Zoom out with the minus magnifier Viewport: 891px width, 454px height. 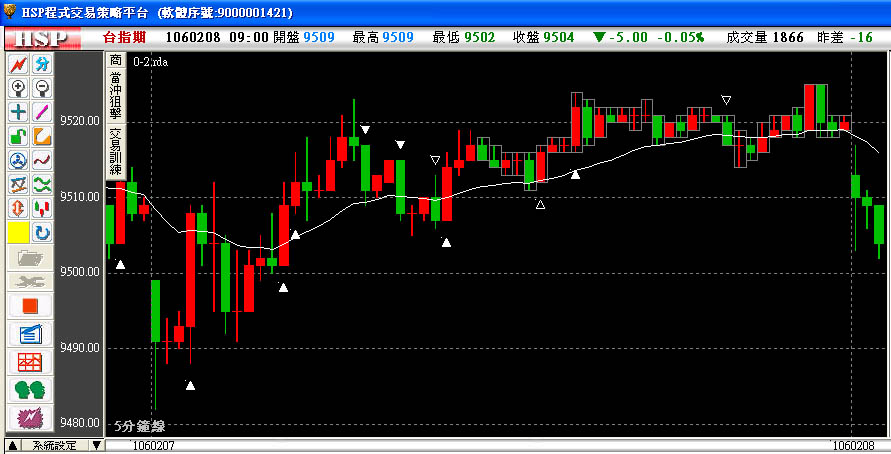(x=42, y=88)
